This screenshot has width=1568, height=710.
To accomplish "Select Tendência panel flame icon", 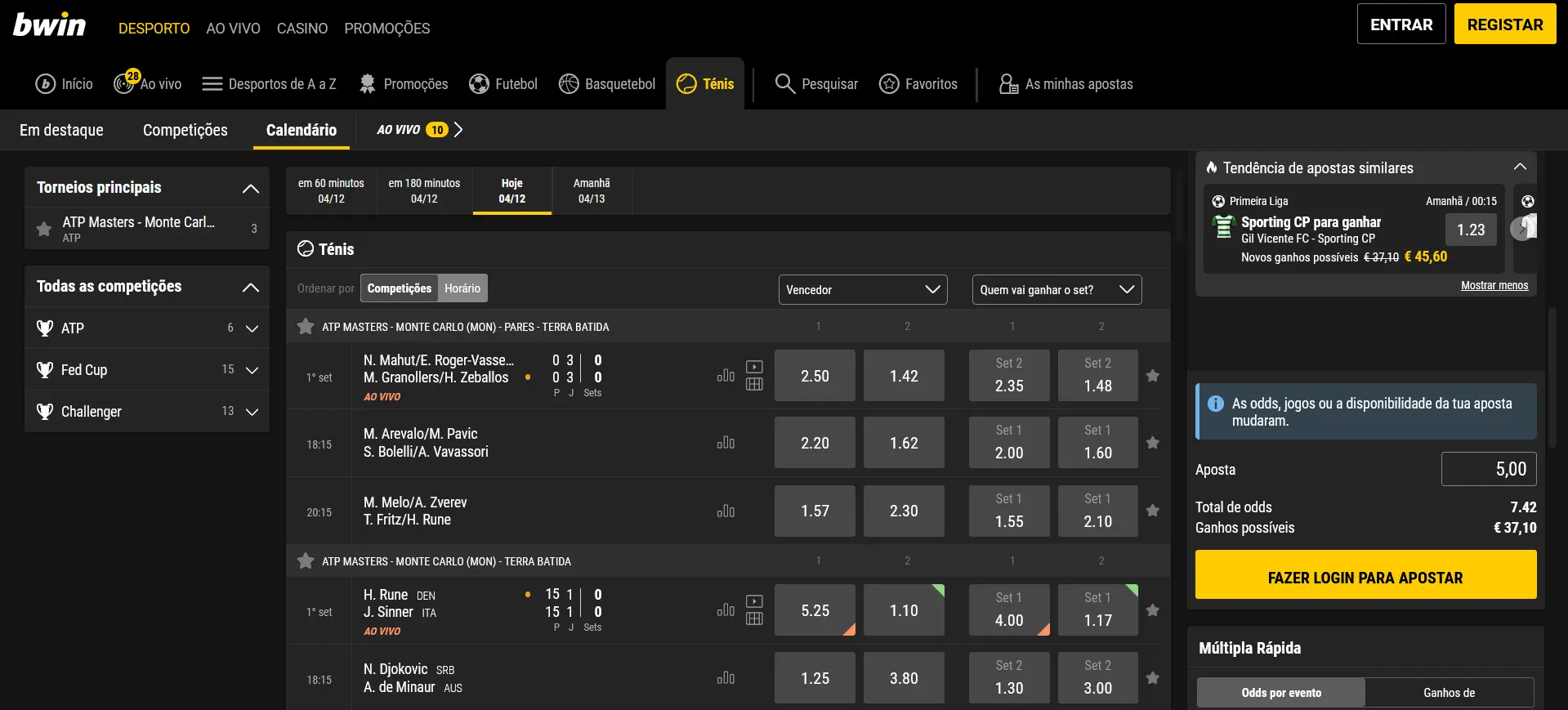I will point(1212,167).
